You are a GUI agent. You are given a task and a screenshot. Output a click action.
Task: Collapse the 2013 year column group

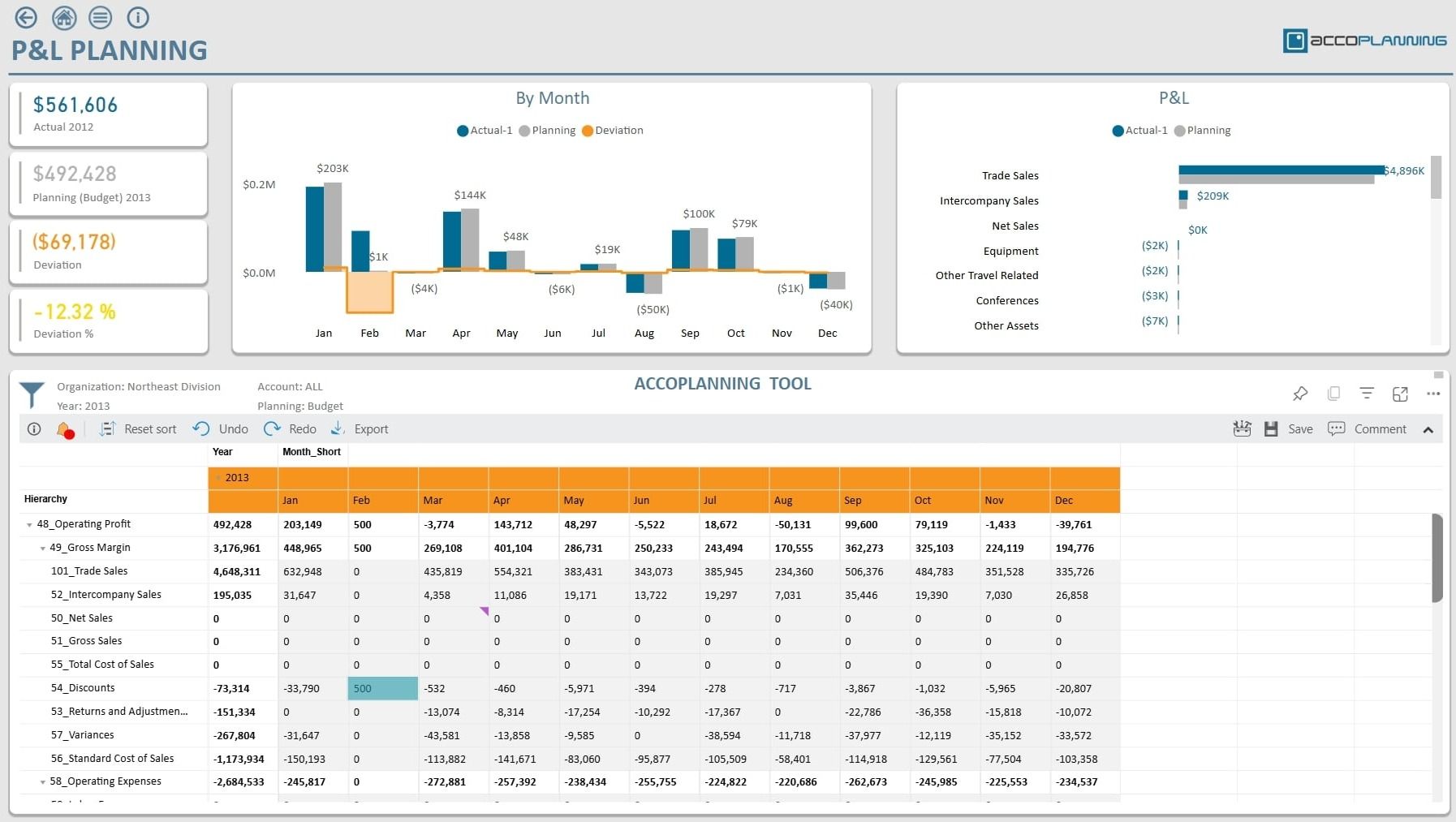[218, 478]
